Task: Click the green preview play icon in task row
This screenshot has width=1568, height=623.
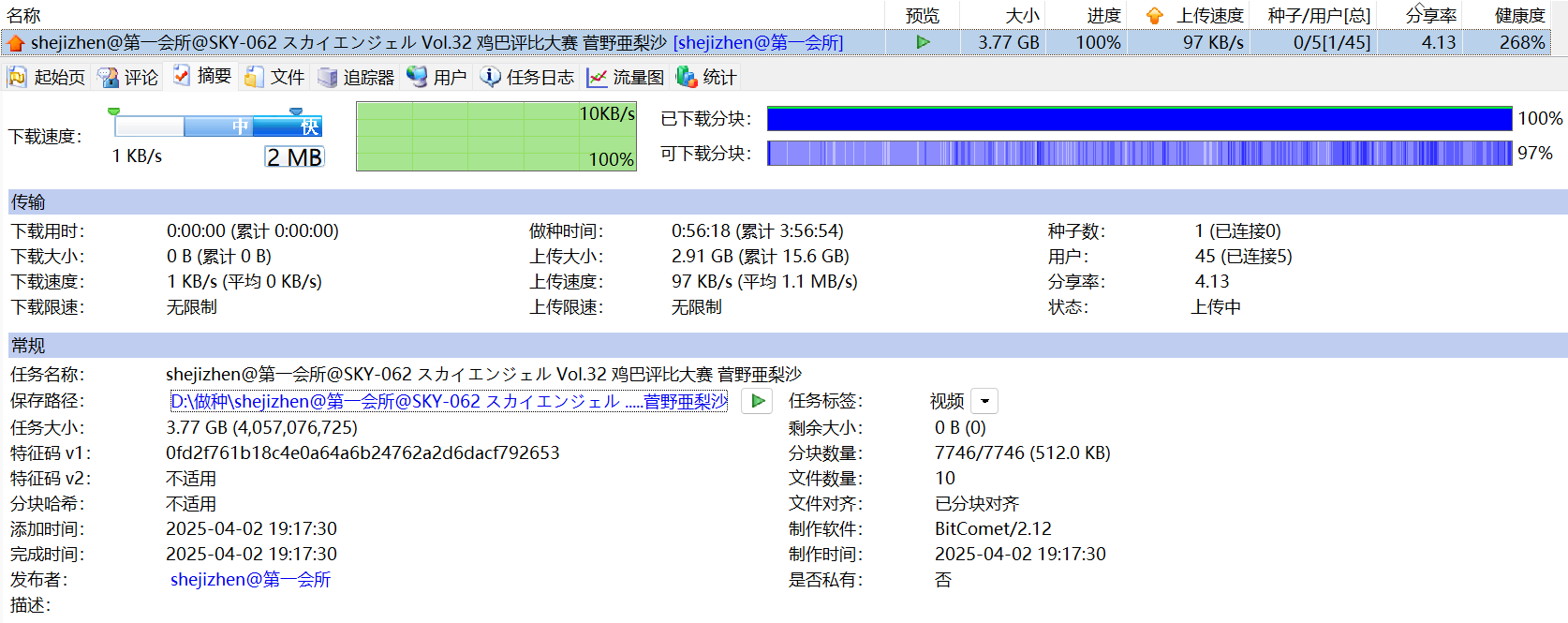Action: pos(923,42)
